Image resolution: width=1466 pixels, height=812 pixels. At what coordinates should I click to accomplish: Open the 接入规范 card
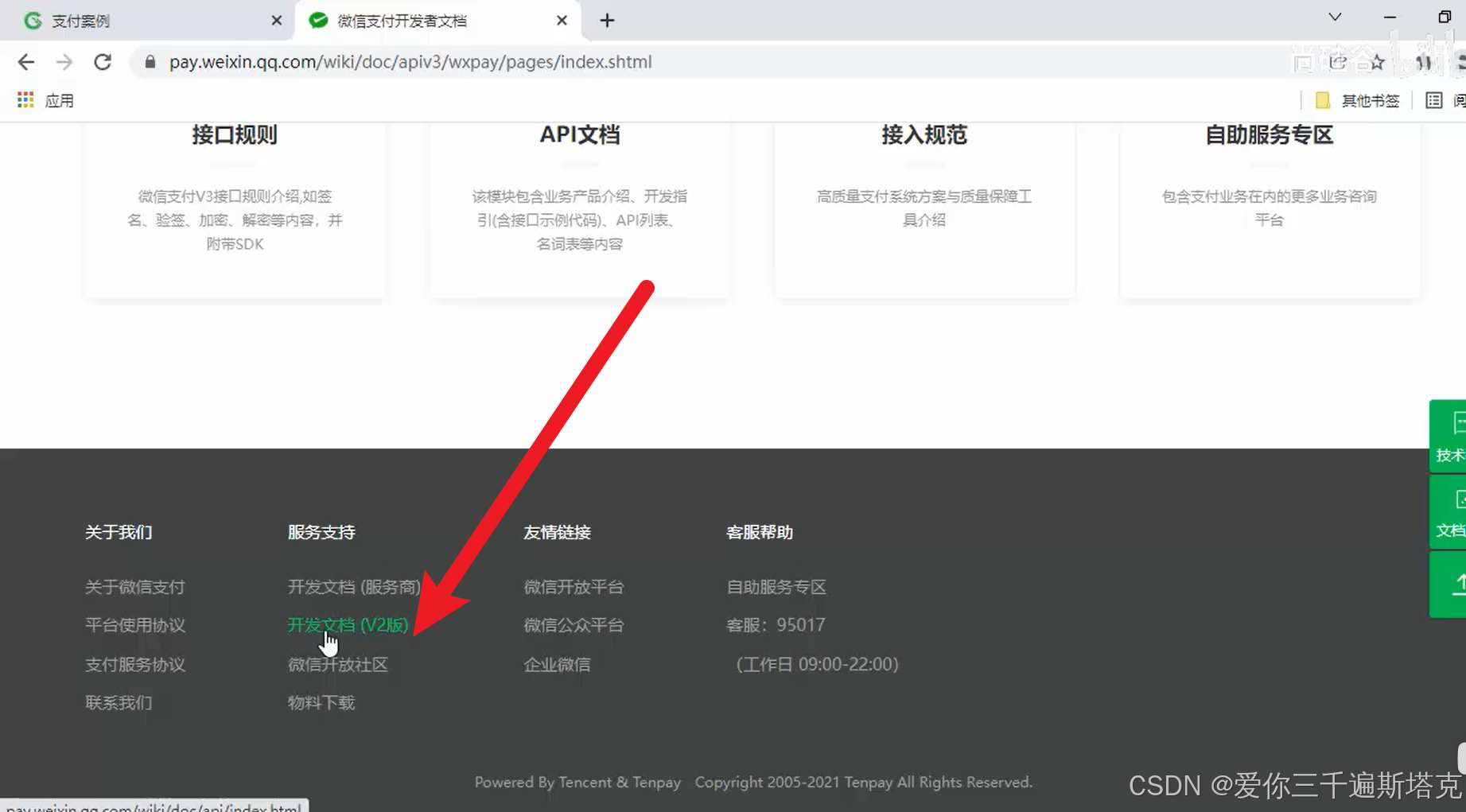(924, 211)
